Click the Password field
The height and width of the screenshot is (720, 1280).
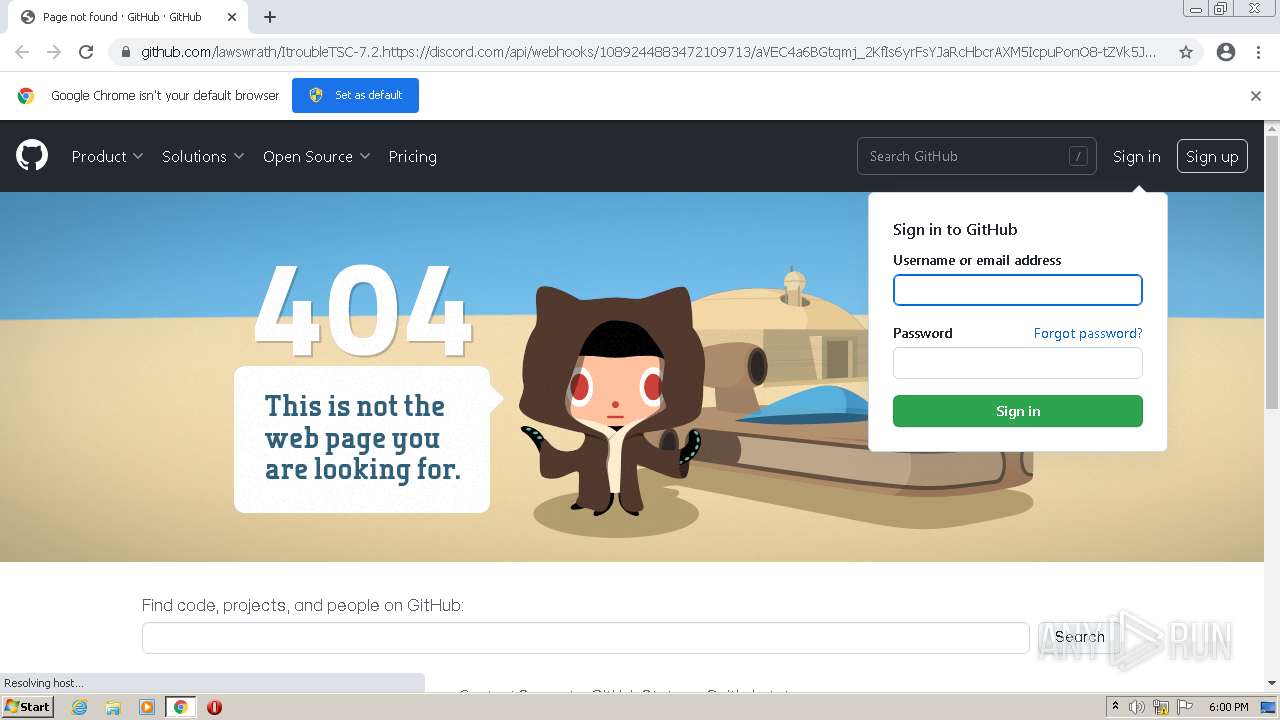tap(1017, 363)
